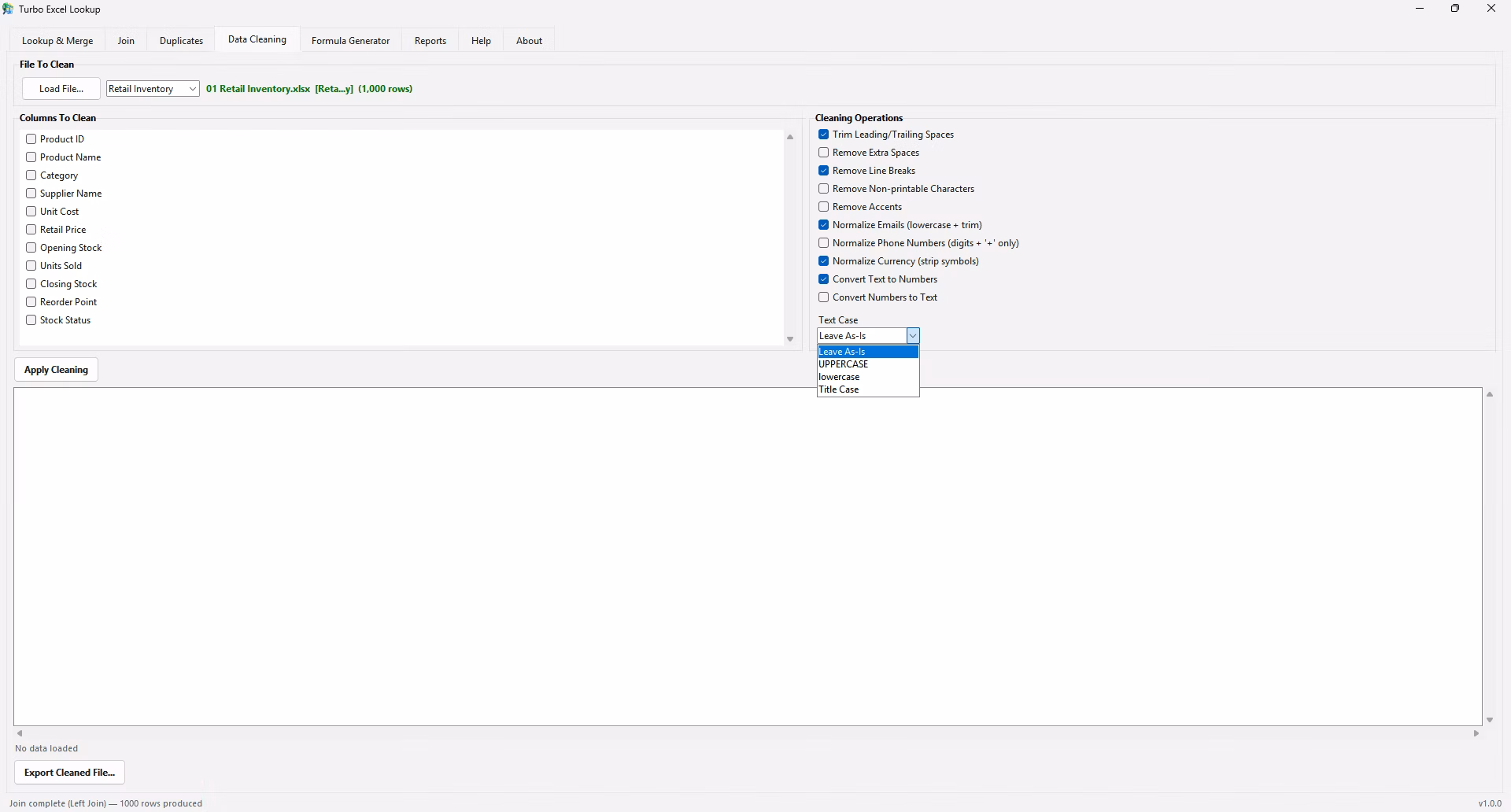Image resolution: width=1511 pixels, height=812 pixels.
Task: Click columns list down scroll arrow
Action: click(x=790, y=339)
